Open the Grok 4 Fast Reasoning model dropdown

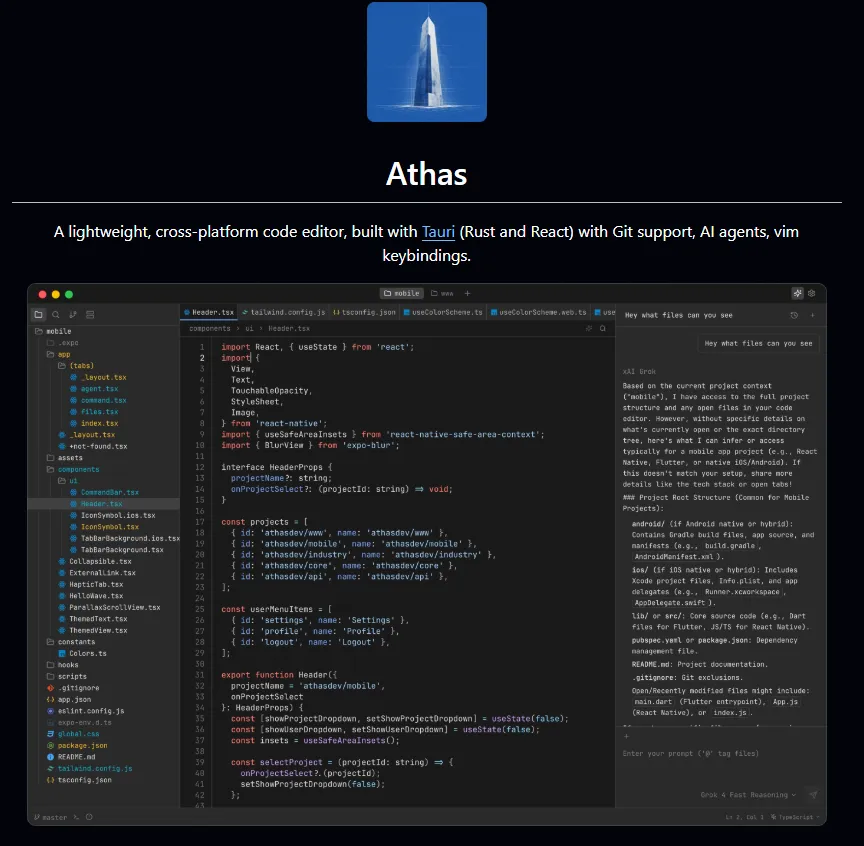pos(745,793)
